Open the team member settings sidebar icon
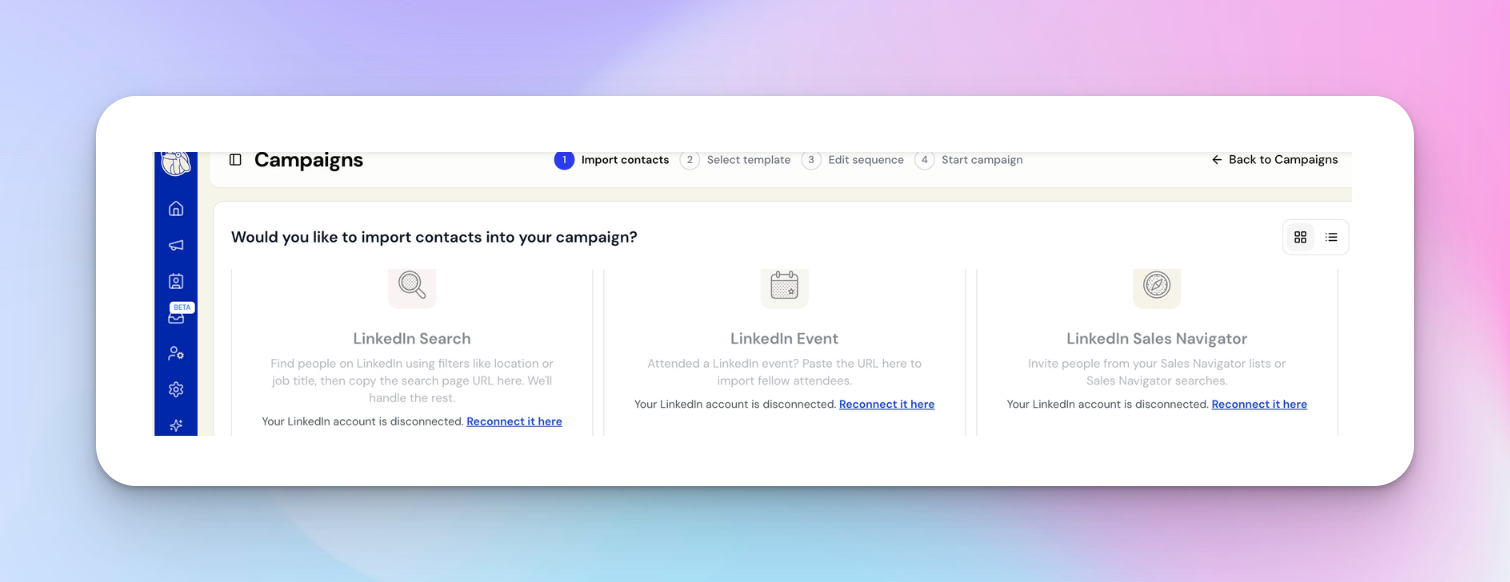 (176, 353)
